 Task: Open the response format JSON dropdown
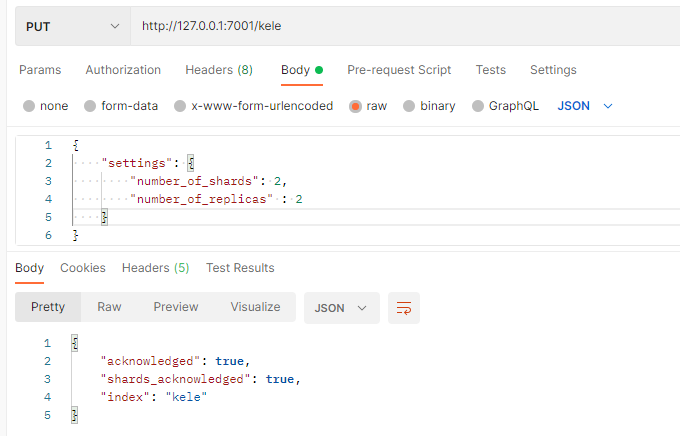coord(341,308)
